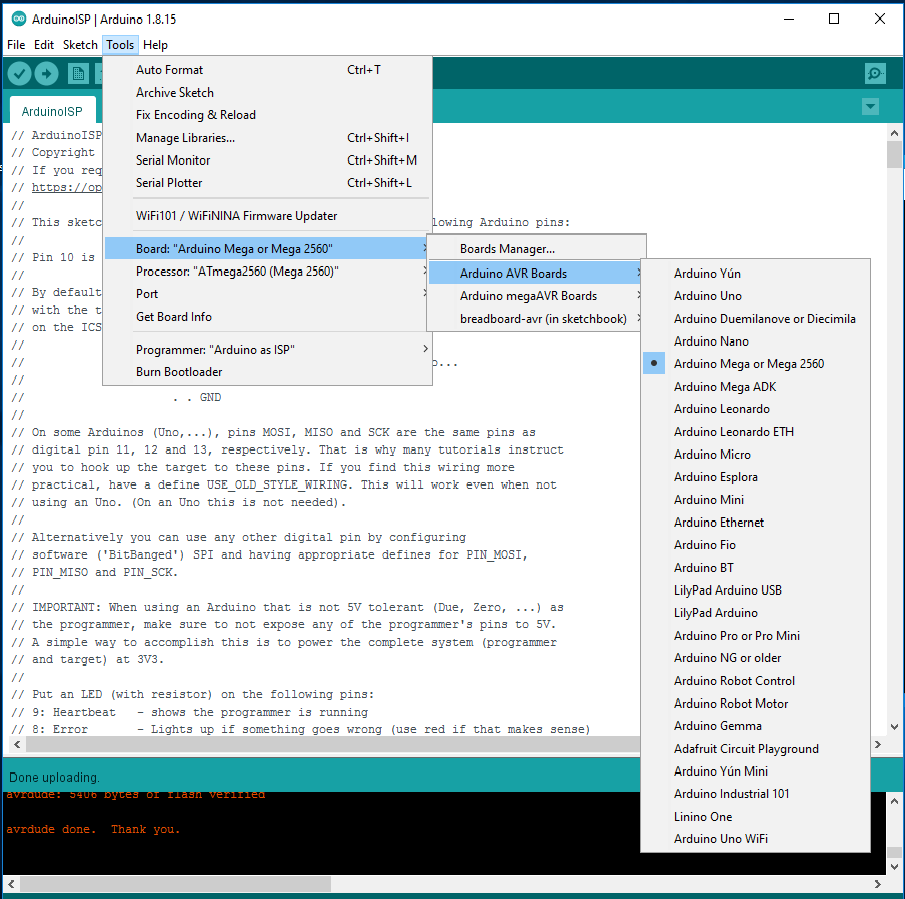Expand the Programmer: Arduino as ISP submenu

(268, 350)
